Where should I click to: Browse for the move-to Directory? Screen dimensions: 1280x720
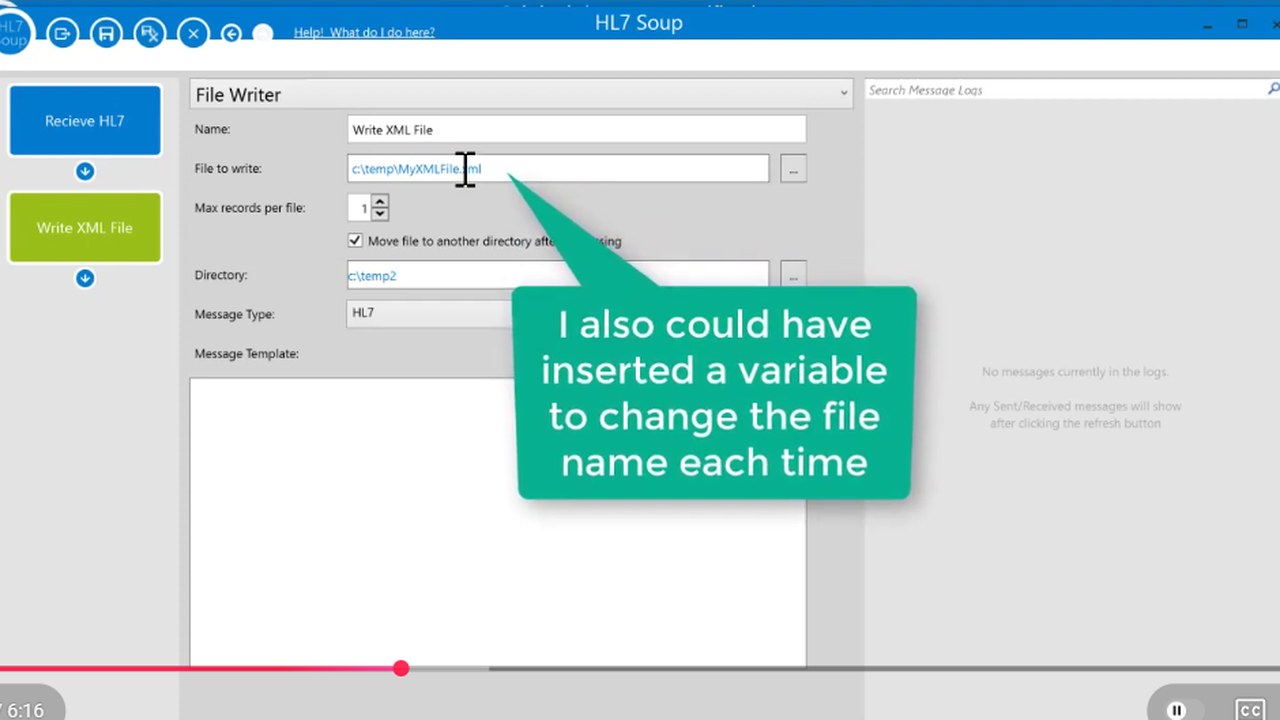click(793, 275)
